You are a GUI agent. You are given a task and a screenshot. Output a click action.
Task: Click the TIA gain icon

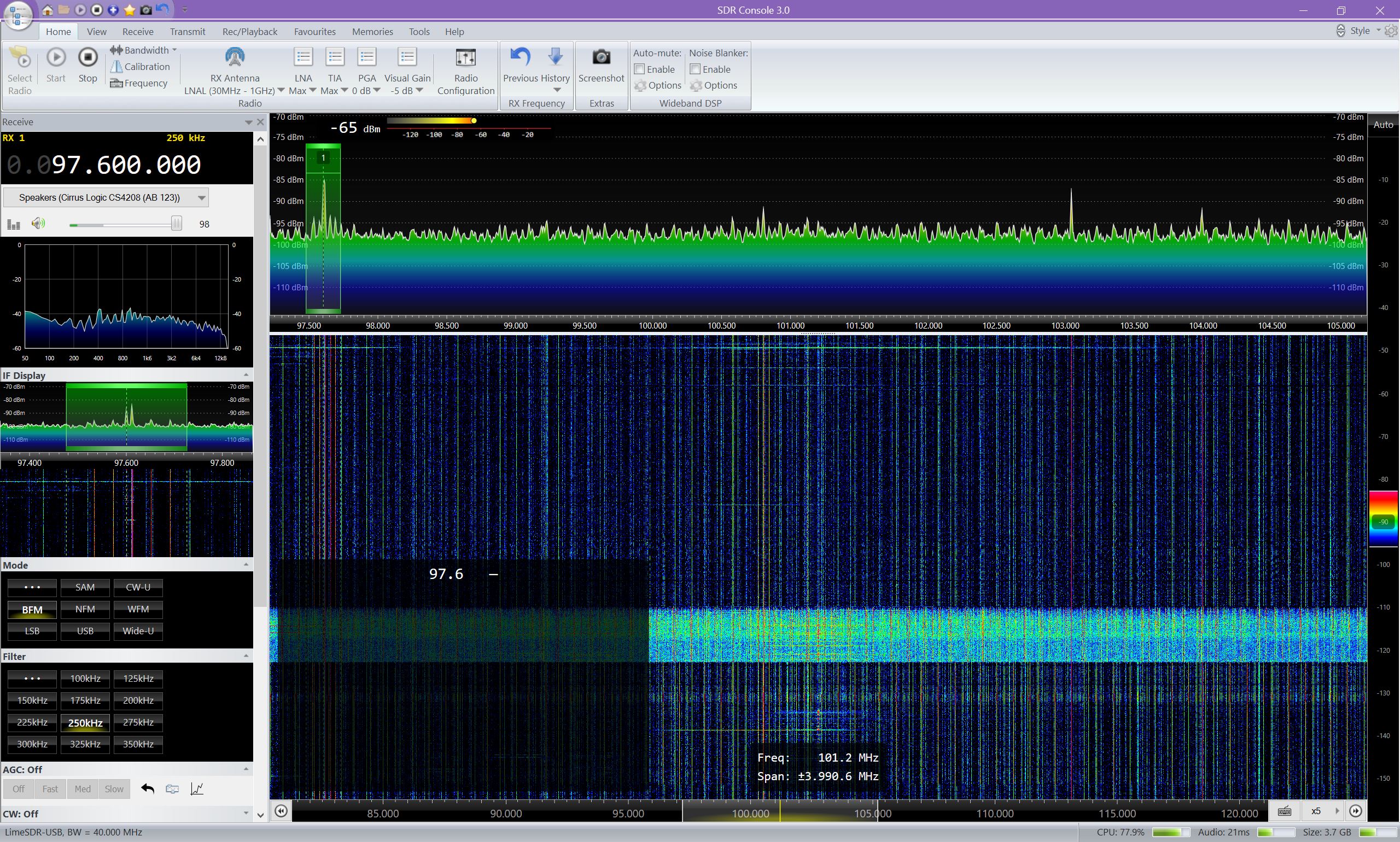[x=335, y=57]
